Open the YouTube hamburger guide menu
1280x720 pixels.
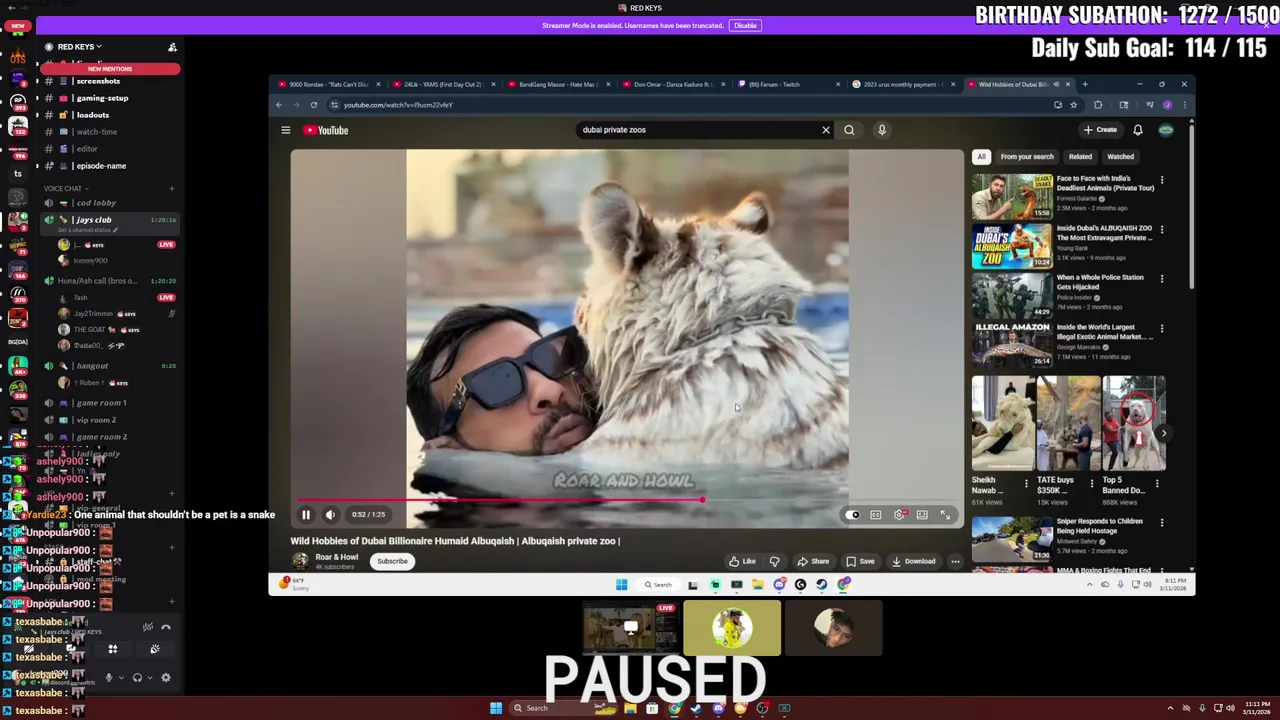286,130
